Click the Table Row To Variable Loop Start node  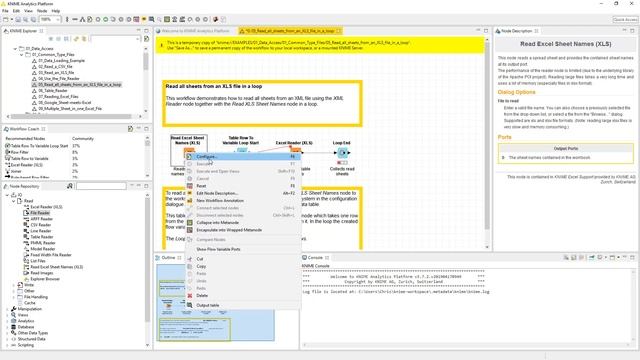point(242,150)
